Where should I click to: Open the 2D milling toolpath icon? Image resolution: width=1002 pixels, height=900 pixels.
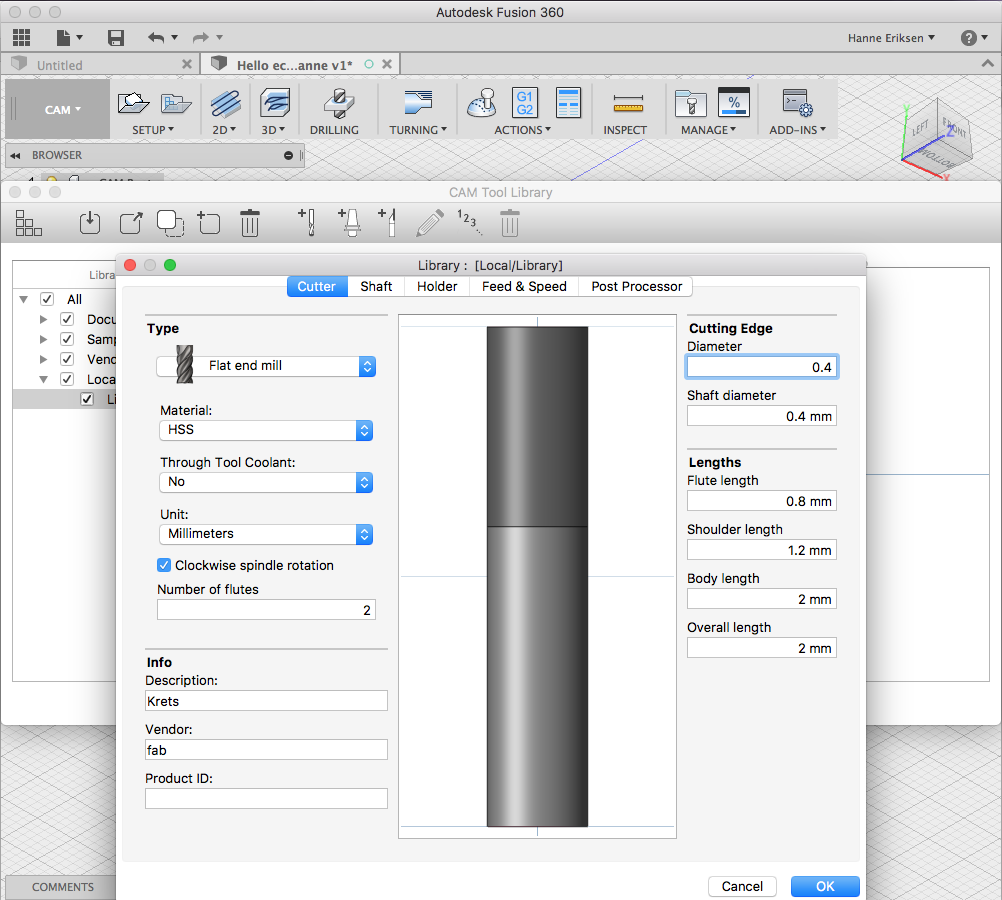tap(225, 103)
